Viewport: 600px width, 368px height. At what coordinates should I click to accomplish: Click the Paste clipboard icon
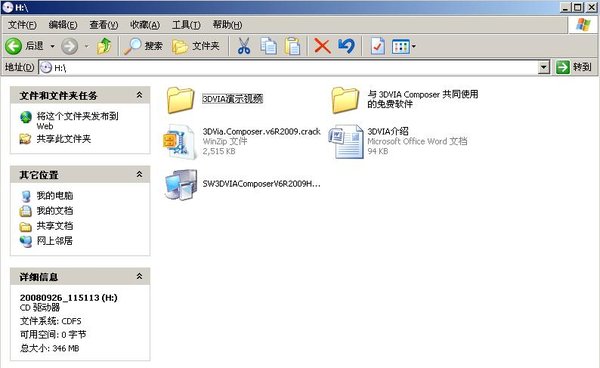[x=293, y=46]
